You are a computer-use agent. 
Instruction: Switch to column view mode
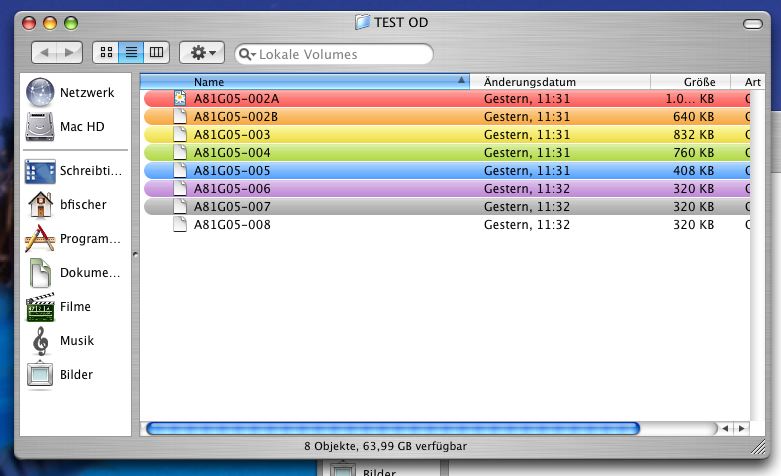click(155, 52)
